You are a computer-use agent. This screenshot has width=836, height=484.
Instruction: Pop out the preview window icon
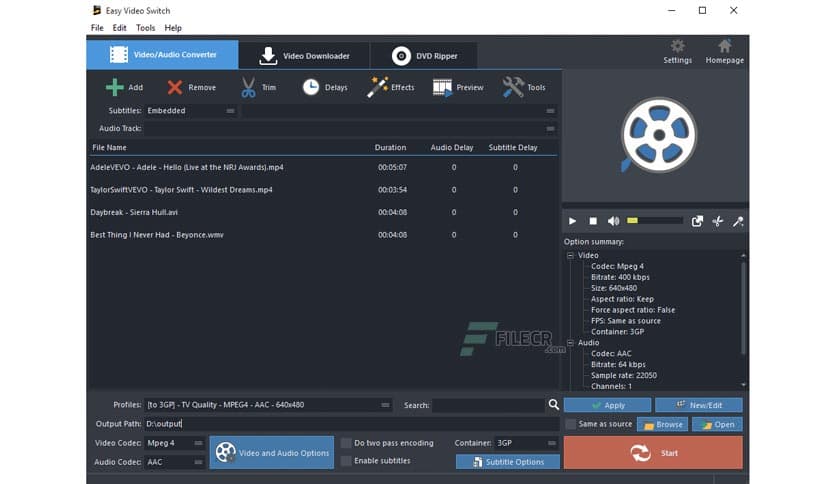[x=697, y=221]
